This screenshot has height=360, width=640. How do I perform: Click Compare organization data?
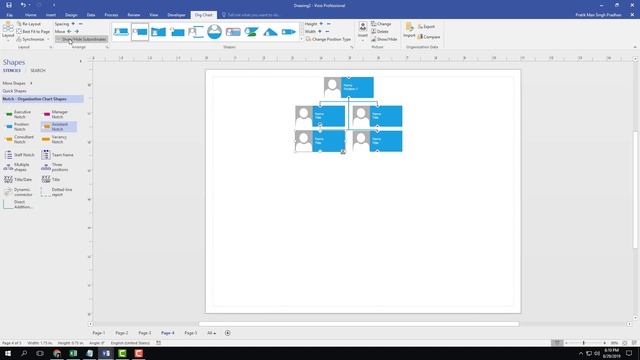(x=429, y=37)
